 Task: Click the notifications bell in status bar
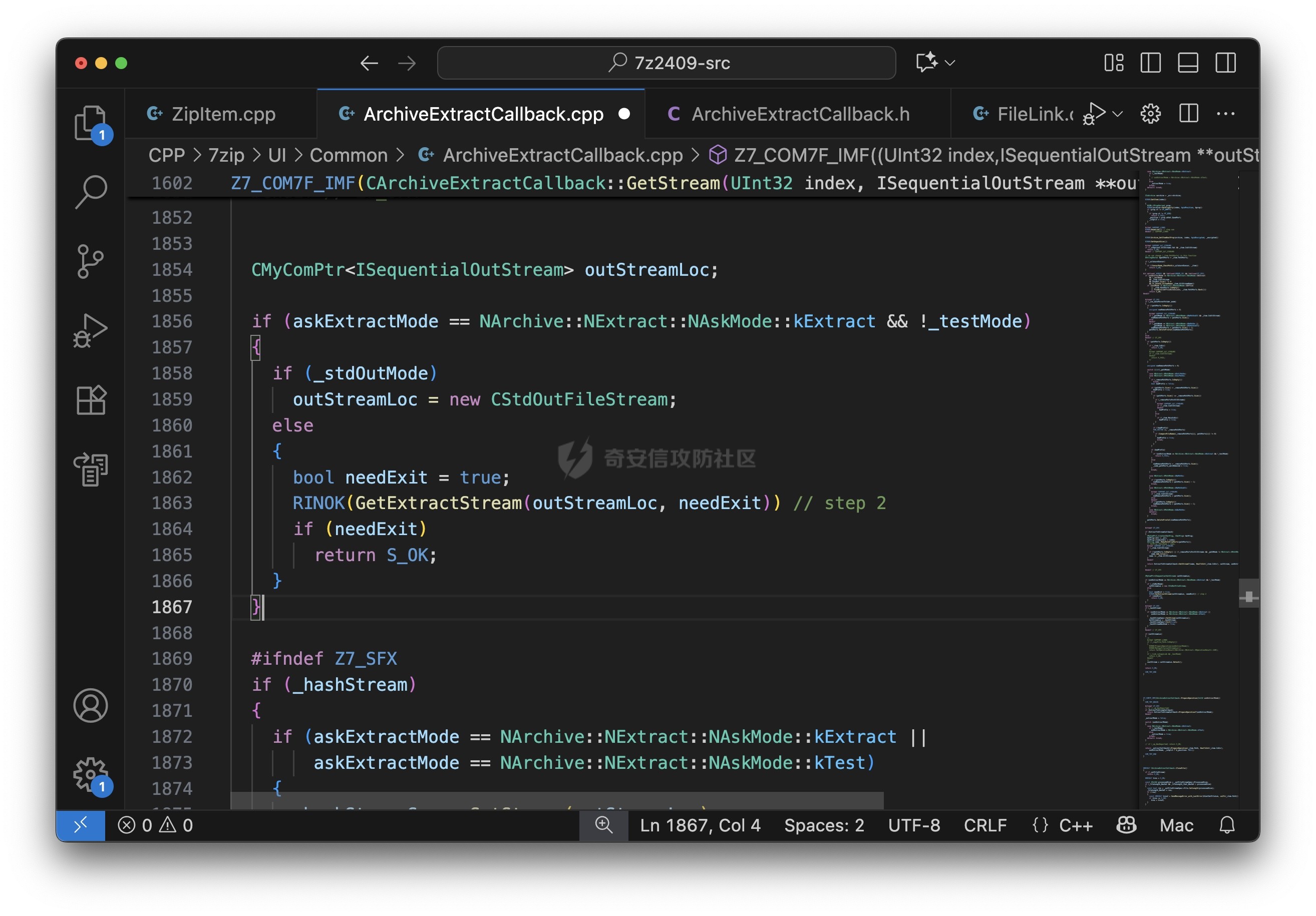pyautogui.click(x=1226, y=825)
